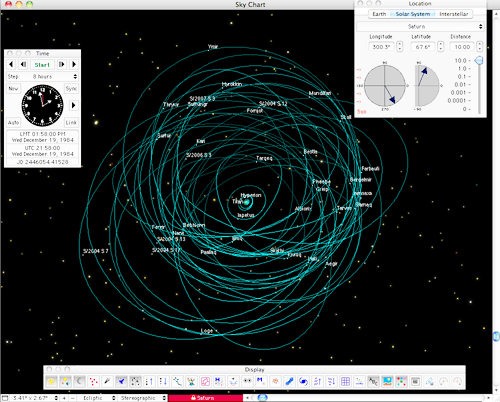Screen dimensions: 500x402
Task: Toggle the coordinate grid icon
Action: pos(345,381)
